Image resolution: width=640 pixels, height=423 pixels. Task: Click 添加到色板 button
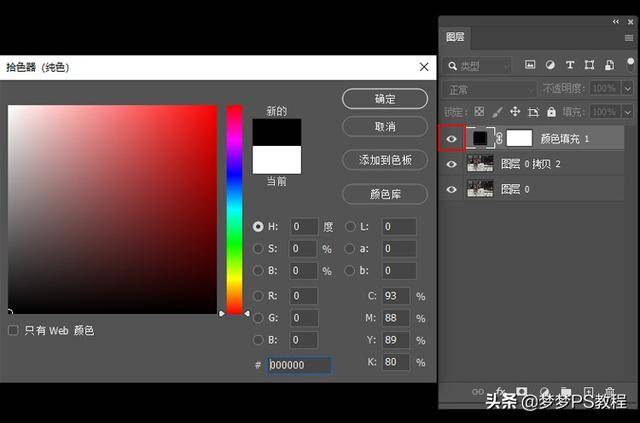coord(385,160)
